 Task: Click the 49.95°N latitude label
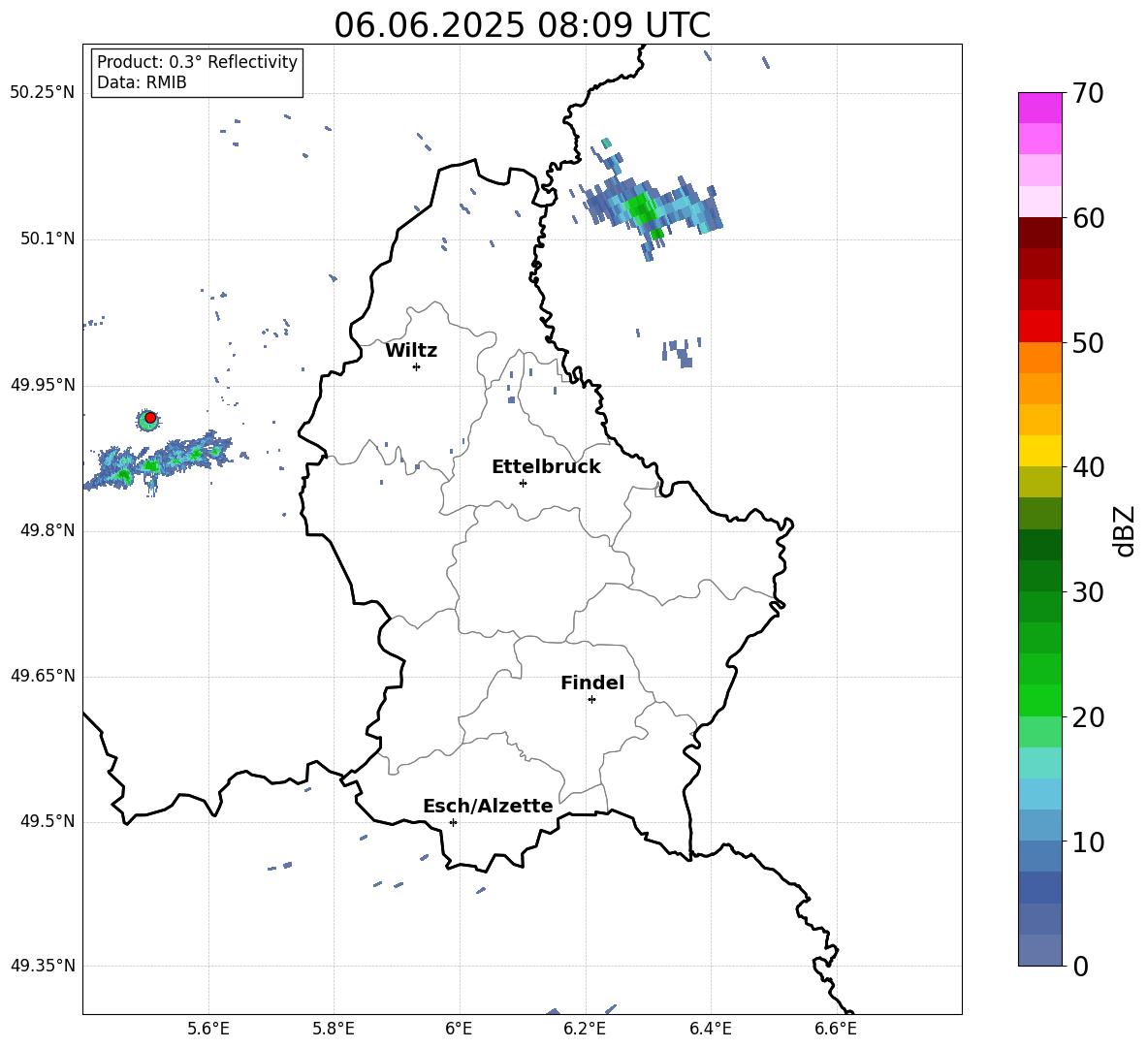coord(42,385)
